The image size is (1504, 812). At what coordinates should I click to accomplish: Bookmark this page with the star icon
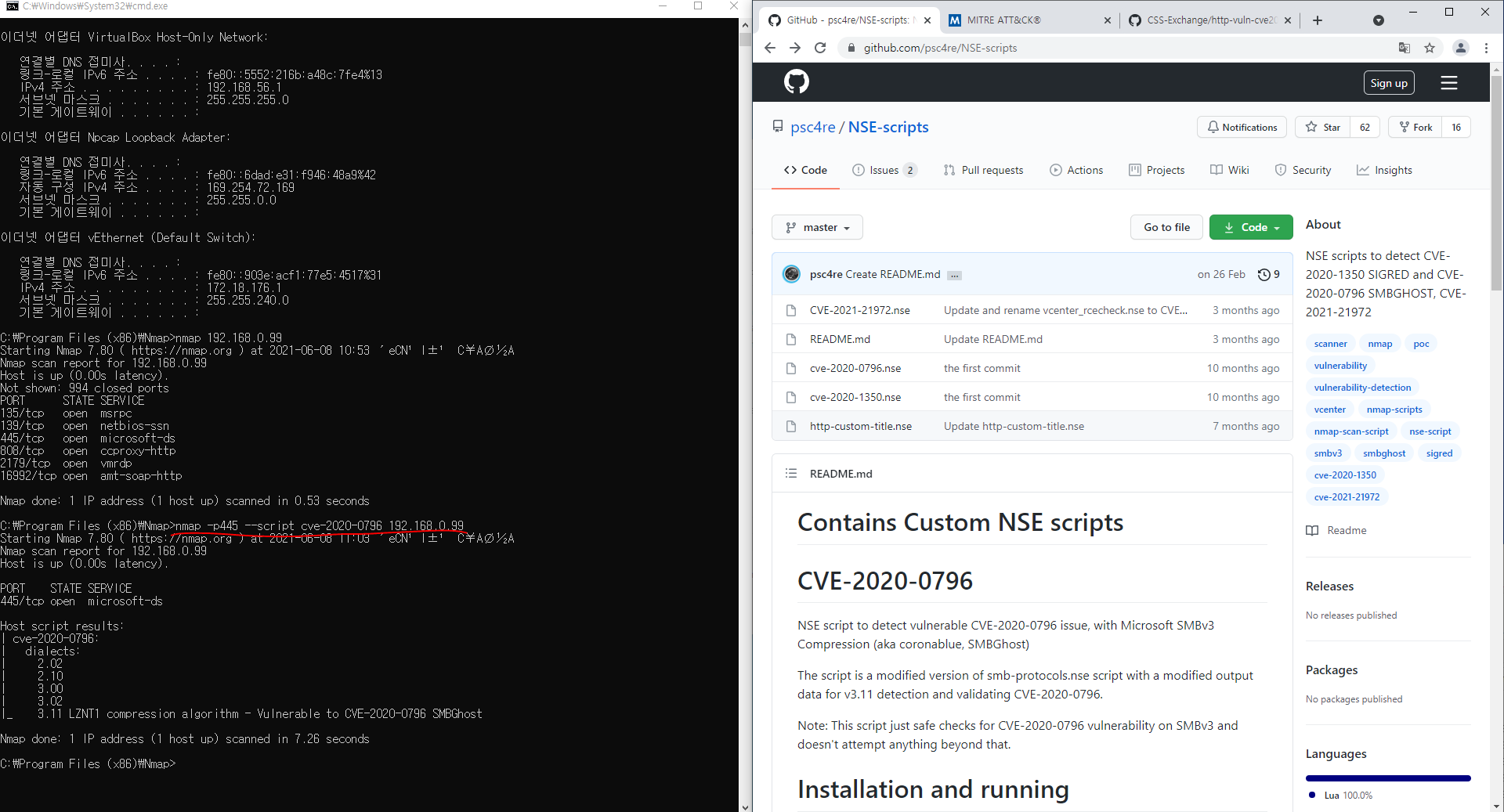(x=1430, y=48)
